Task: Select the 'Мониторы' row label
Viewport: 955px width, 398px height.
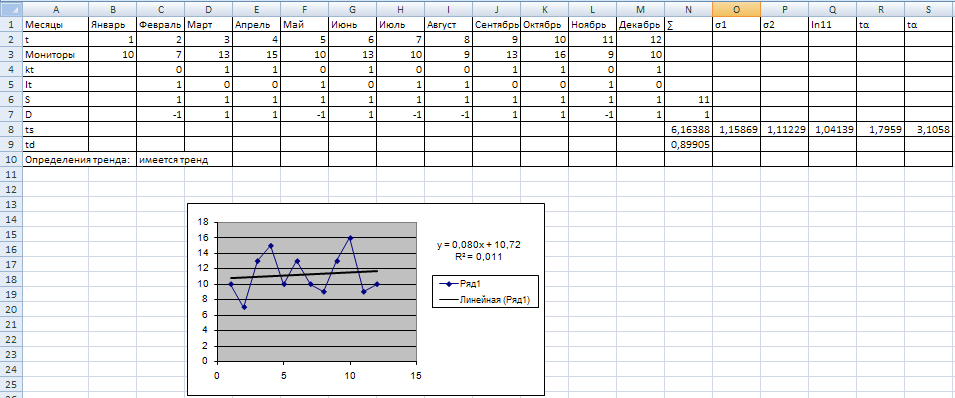Action: [x=55, y=54]
